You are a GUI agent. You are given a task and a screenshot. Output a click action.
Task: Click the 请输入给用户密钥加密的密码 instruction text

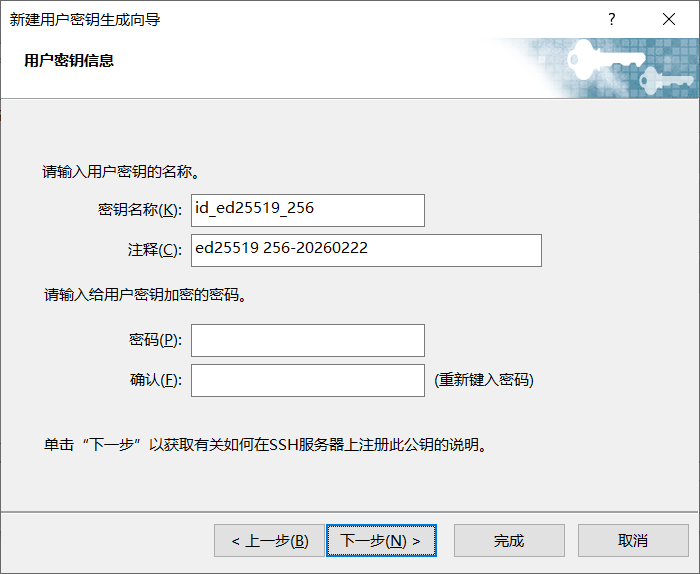point(145,295)
